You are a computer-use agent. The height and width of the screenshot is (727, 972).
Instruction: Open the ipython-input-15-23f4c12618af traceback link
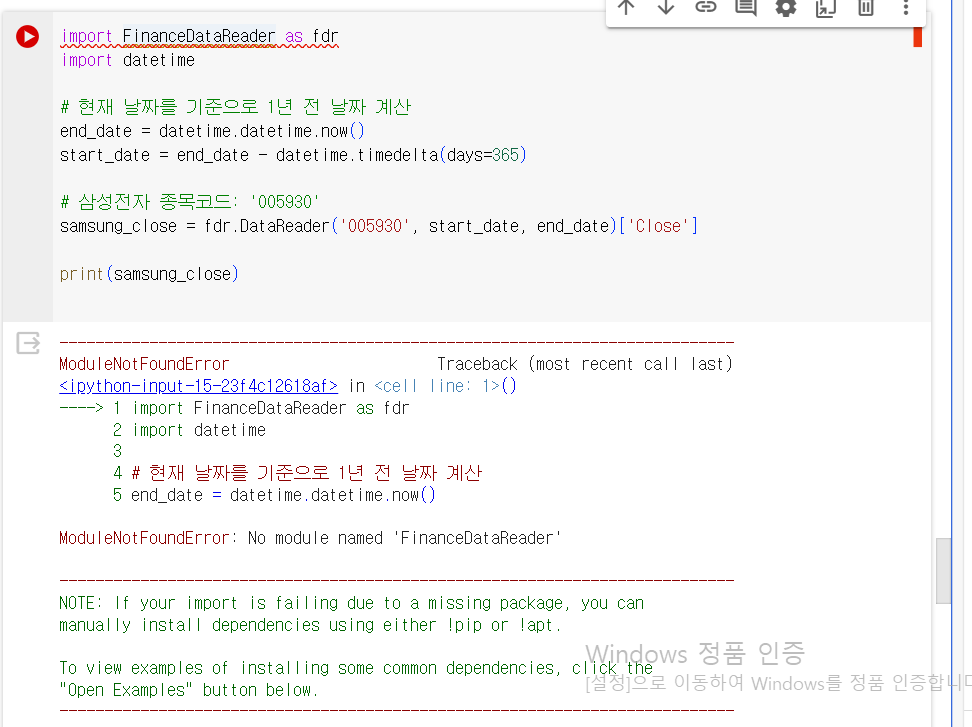coord(198,386)
